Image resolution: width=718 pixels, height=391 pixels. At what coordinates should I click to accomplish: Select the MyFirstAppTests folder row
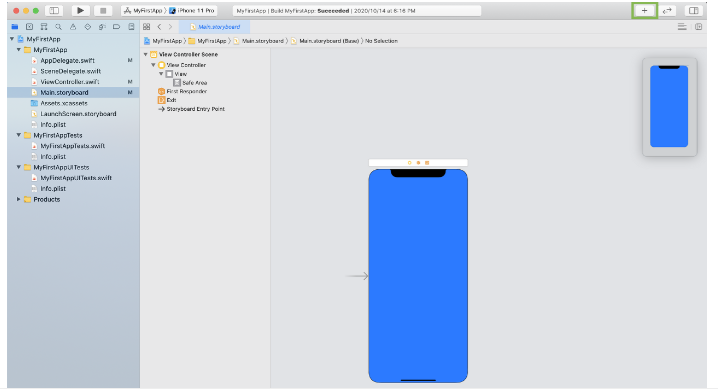(x=73, y=135)
